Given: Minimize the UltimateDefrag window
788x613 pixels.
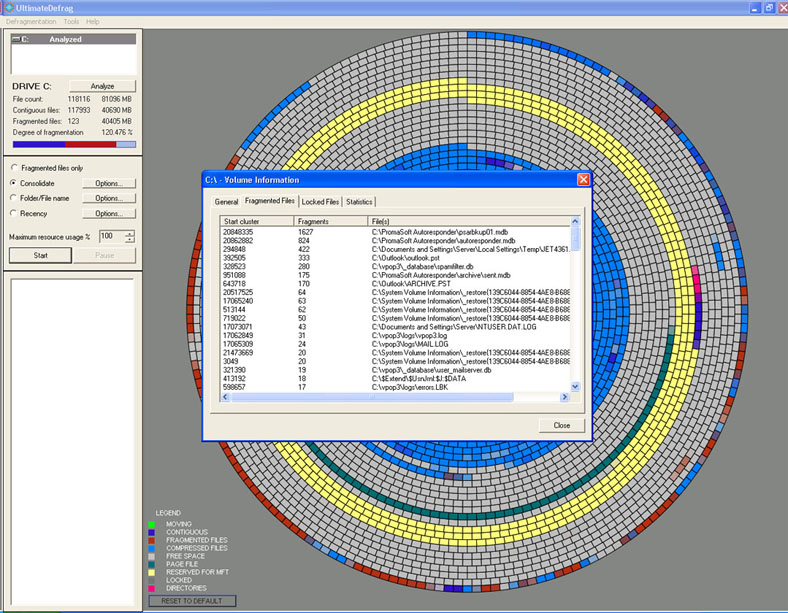Looking at the screenshot, I should [x=755, y=8].
